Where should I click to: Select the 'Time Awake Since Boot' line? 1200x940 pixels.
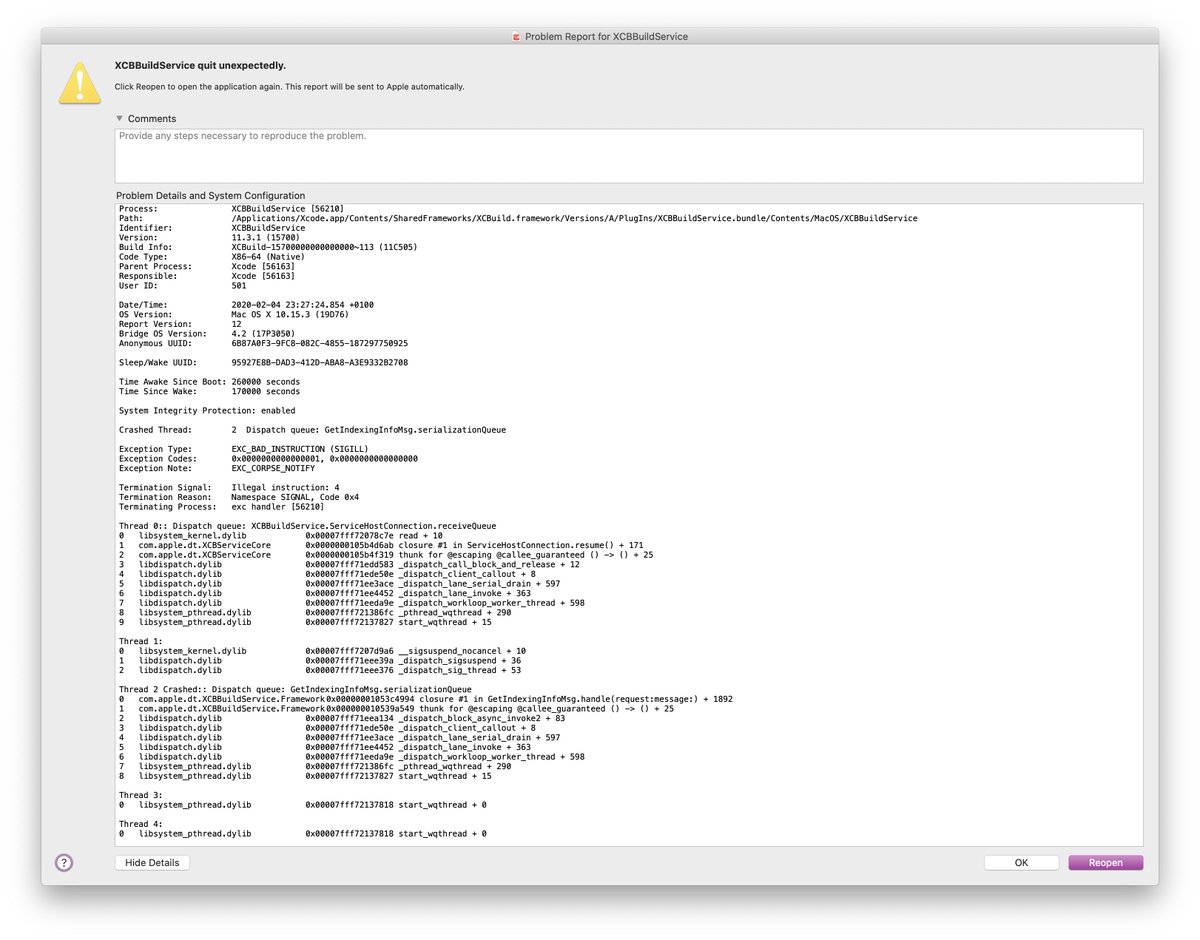209,381
